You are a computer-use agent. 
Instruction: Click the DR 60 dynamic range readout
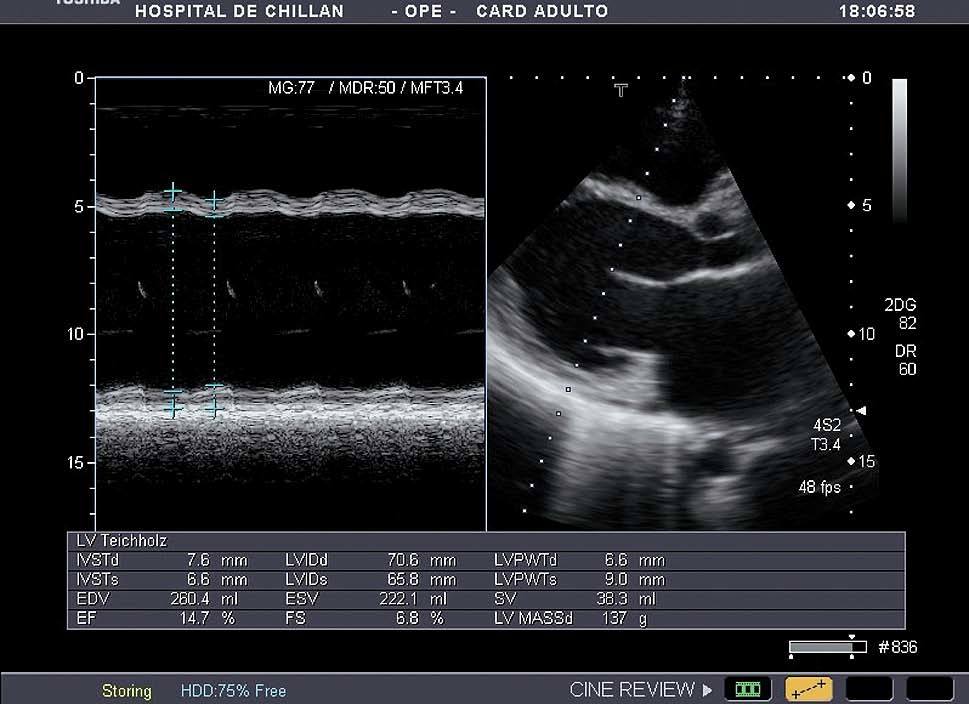click(x=905, y=361)
